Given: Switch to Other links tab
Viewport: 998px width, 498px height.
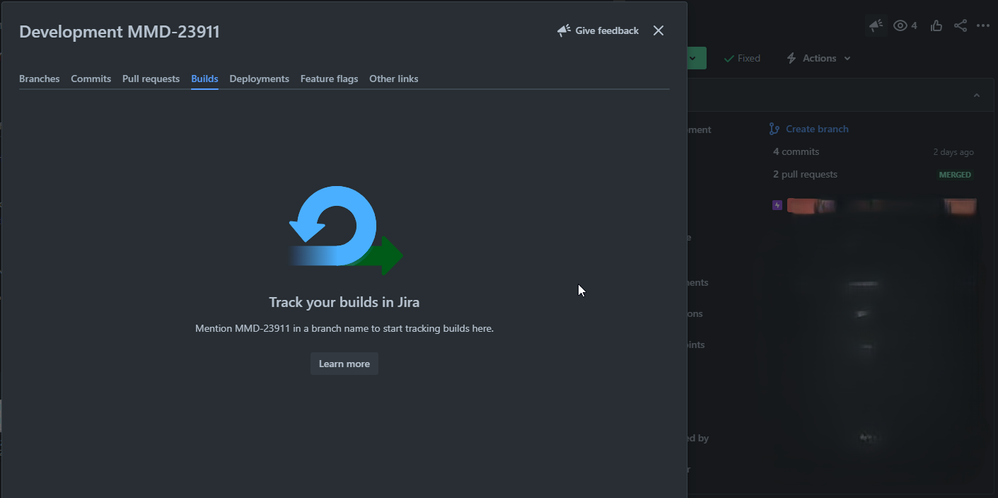Looking at the screenshot, I should (x=393, y=79).
